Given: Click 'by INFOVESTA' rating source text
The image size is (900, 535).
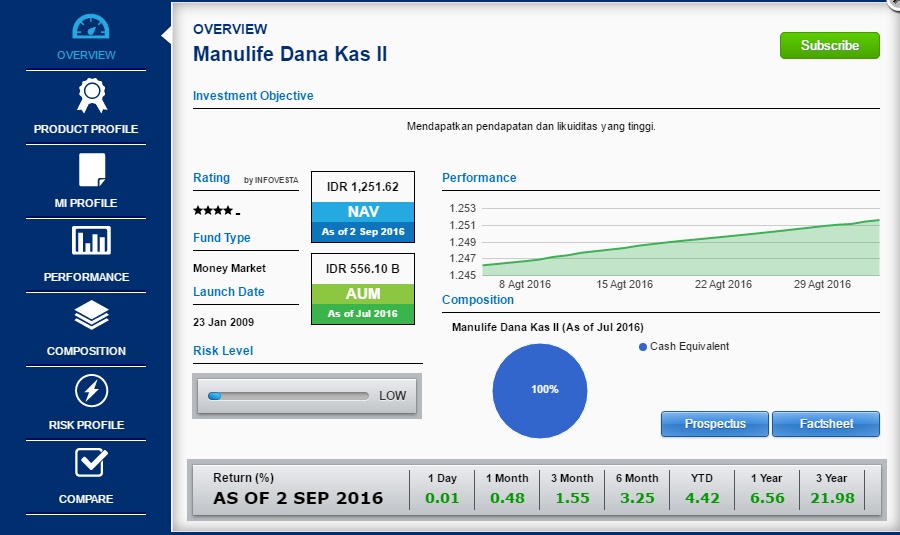Looking at the screenshot, I should coord(271,180).
